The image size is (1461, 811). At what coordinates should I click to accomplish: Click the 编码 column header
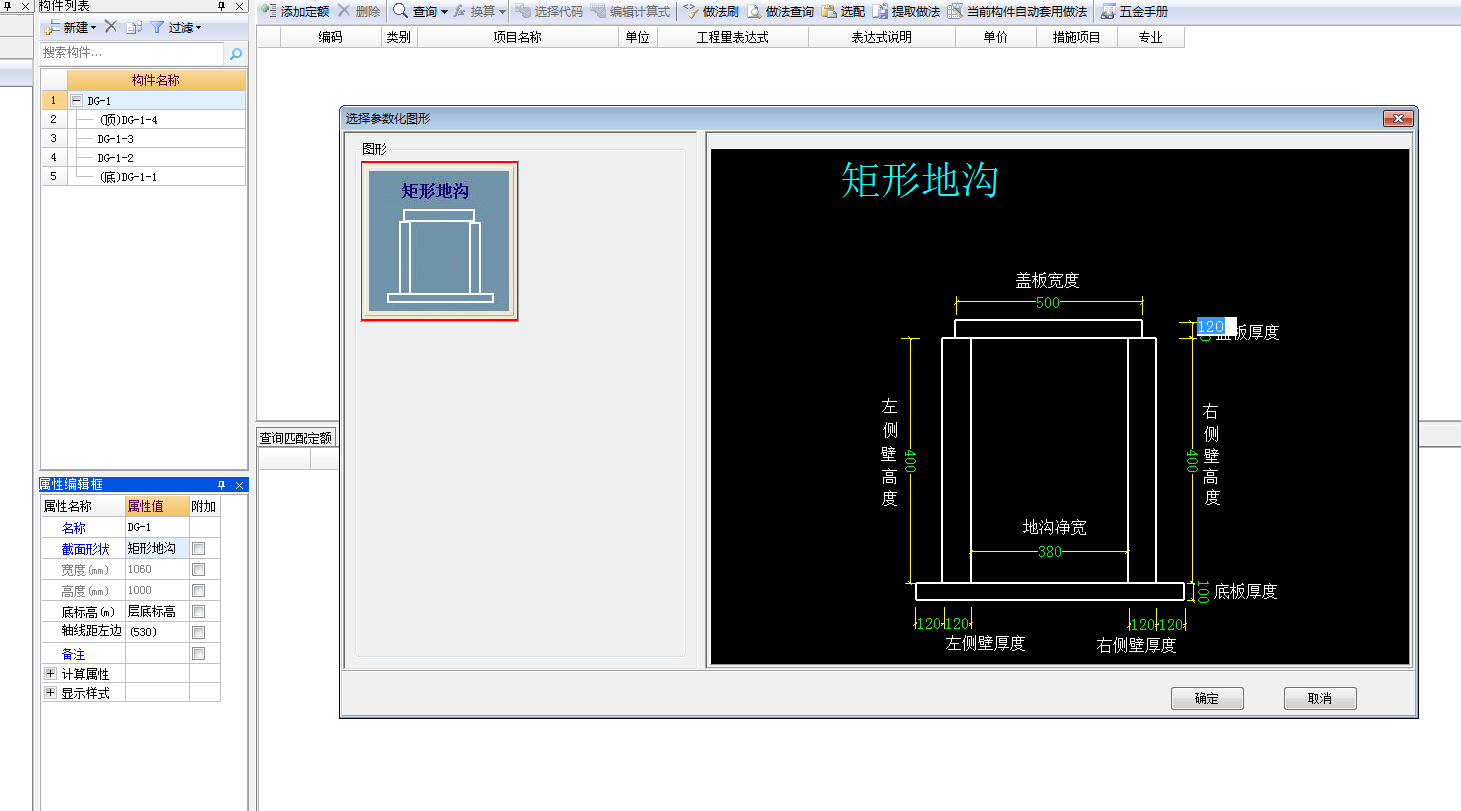click(x=330, y=38)
